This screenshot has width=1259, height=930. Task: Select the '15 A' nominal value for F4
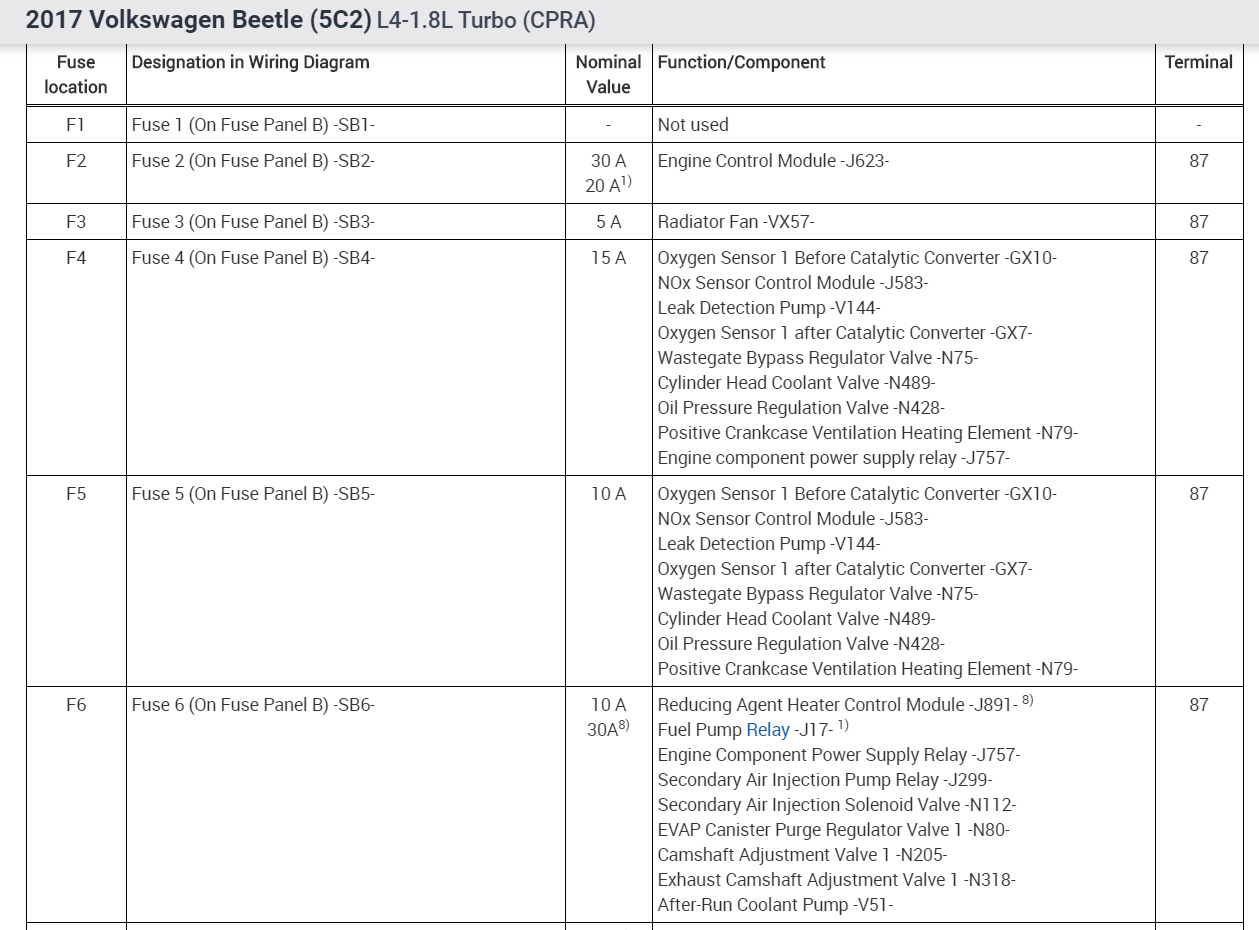608,258
